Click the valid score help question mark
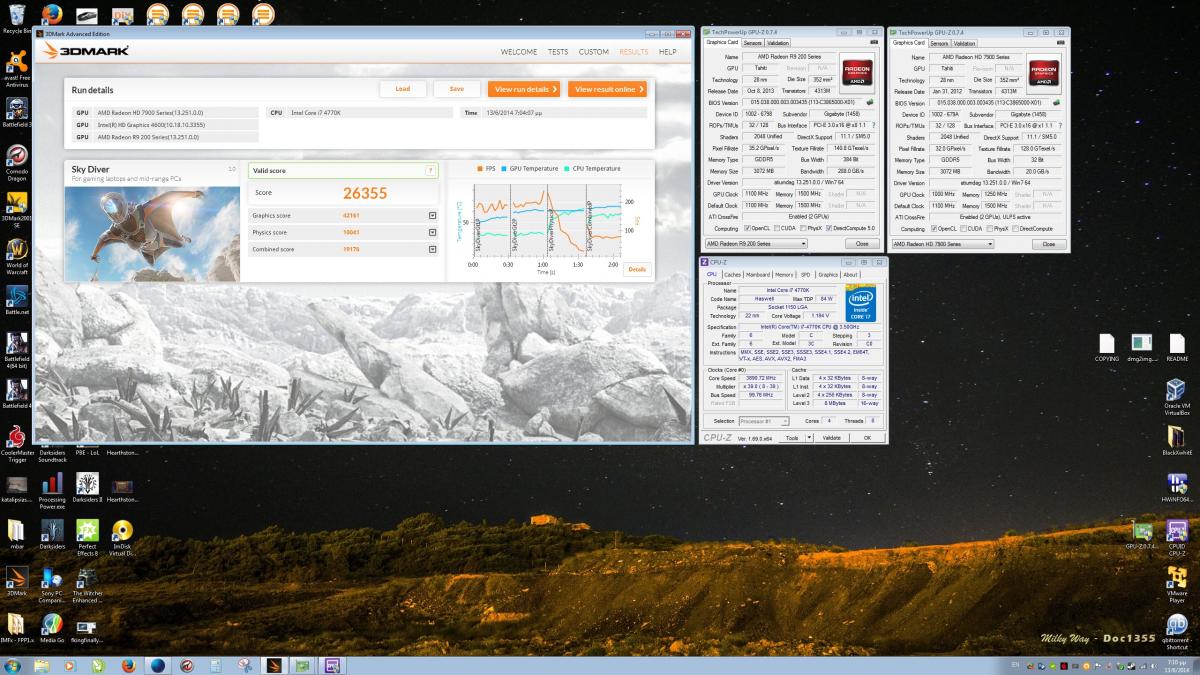This screenshot has width=1200, height=675. pyautogui.click(x=431, y=171)
